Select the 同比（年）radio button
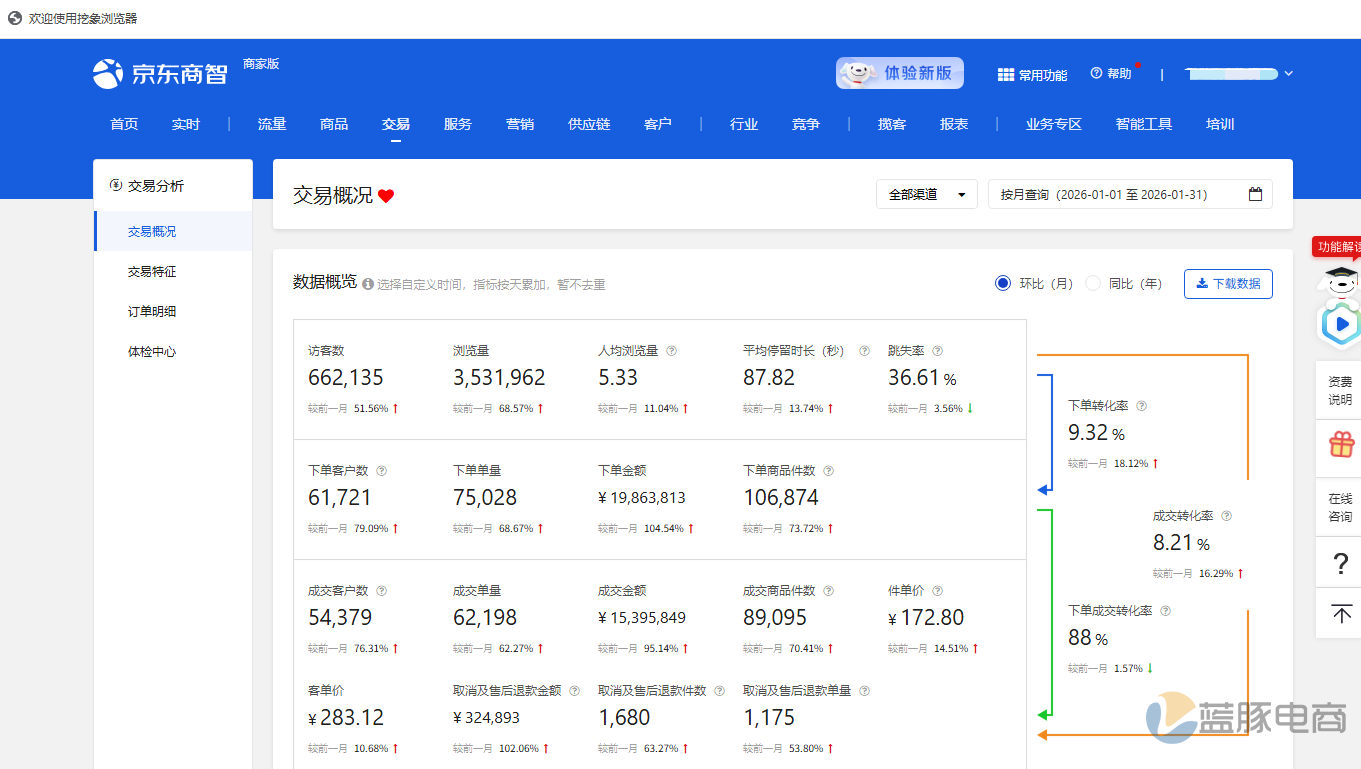 point(1093,283)
